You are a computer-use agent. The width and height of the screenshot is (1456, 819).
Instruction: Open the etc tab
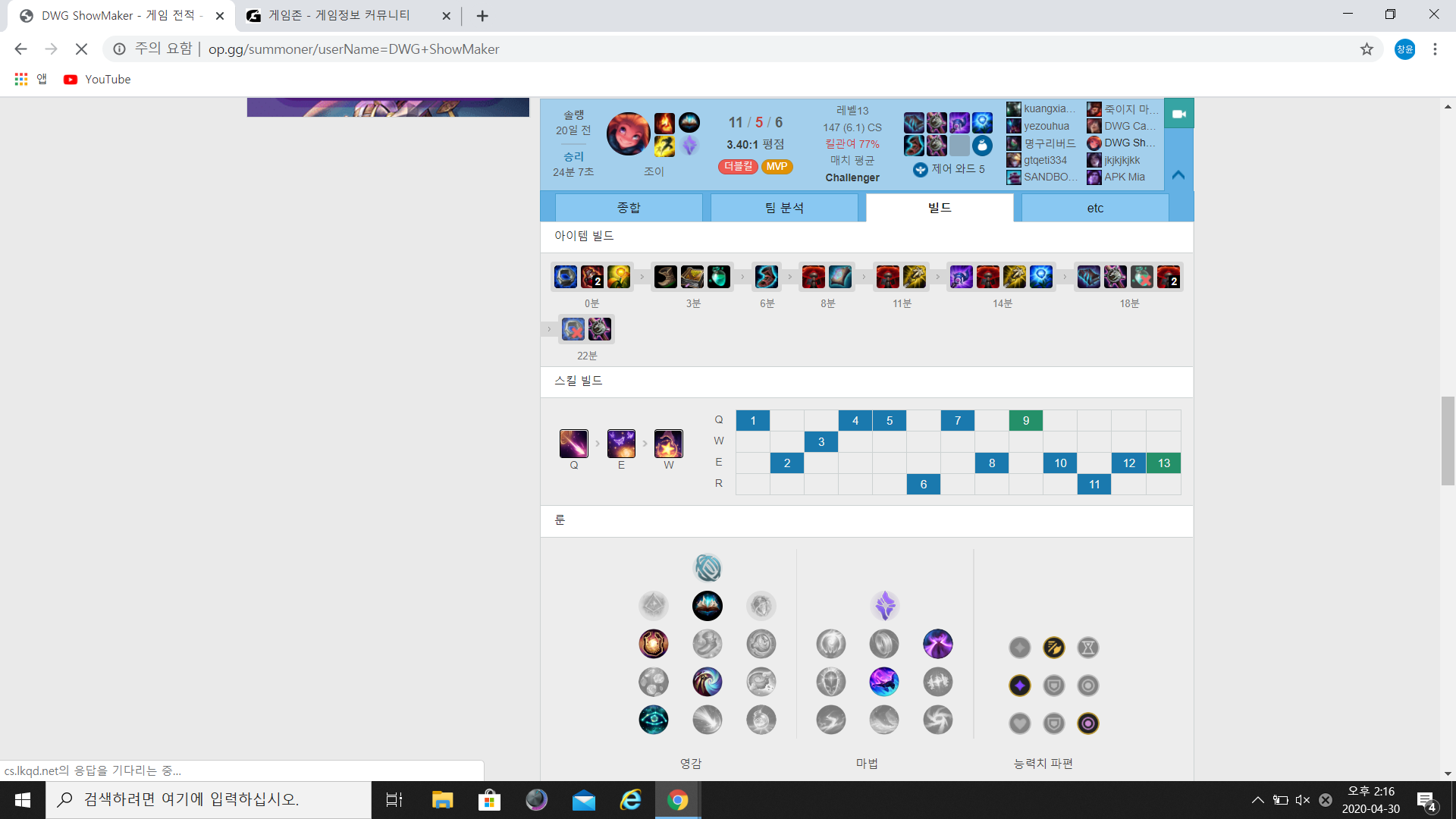[x=1095, y=208]
